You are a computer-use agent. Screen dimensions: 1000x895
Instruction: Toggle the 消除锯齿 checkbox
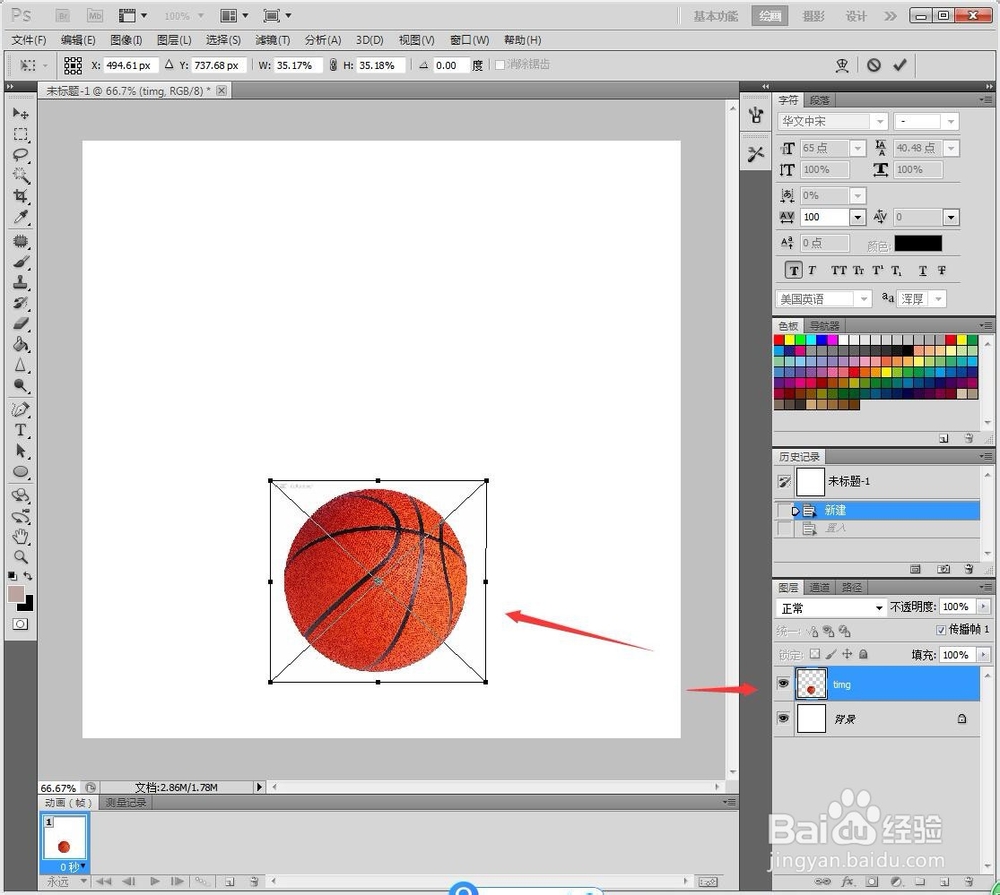pyautogui.click(x=500, y=64)
